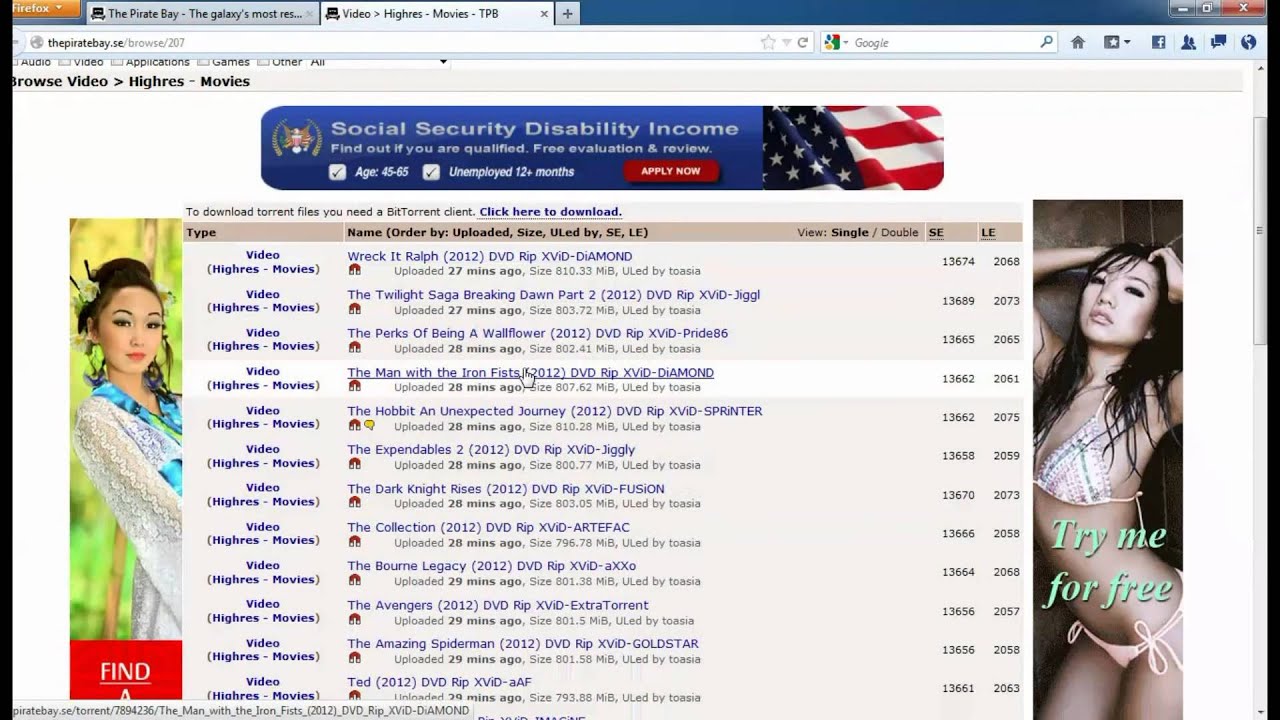Sort torrents by SE column
The image size is (1280, 720).
[936, 232]
